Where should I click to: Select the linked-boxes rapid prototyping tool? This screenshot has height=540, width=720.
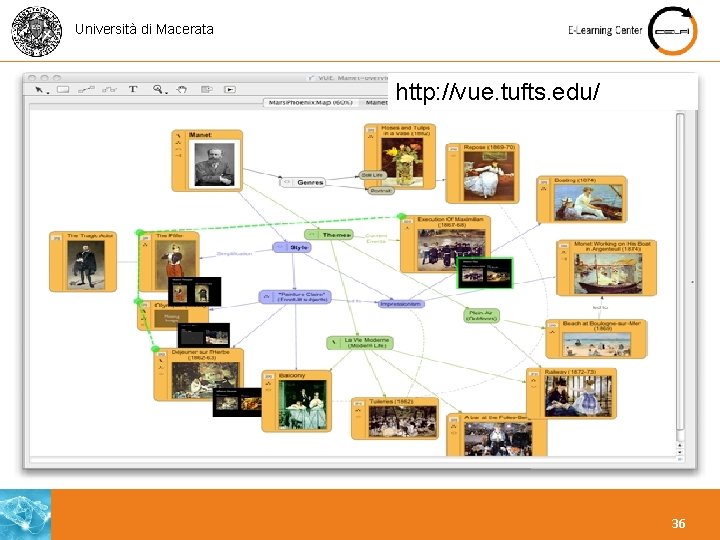(x=109, y=90)
